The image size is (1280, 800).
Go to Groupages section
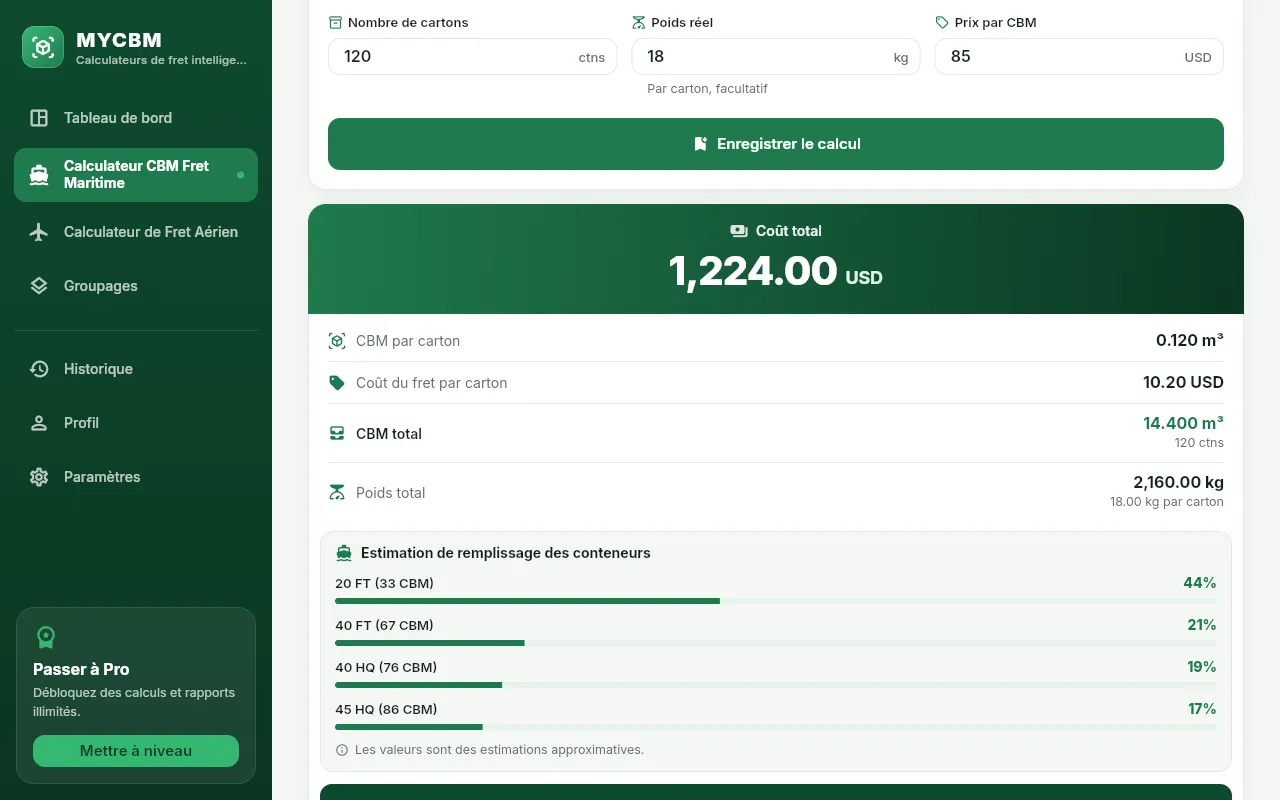click(x=136, y=286)
